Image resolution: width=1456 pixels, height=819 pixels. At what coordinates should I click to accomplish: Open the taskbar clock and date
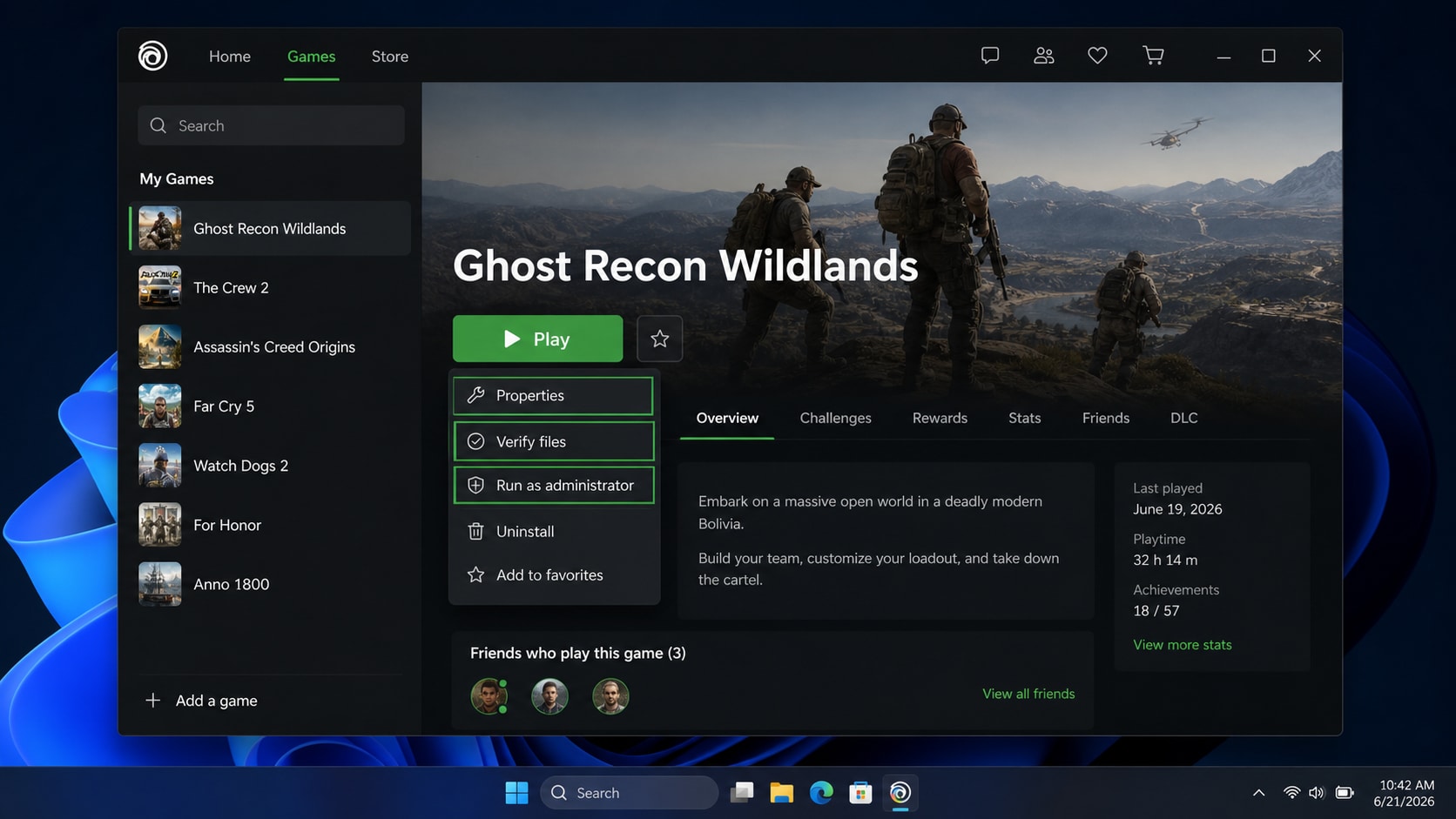[x=1404, y=793]
